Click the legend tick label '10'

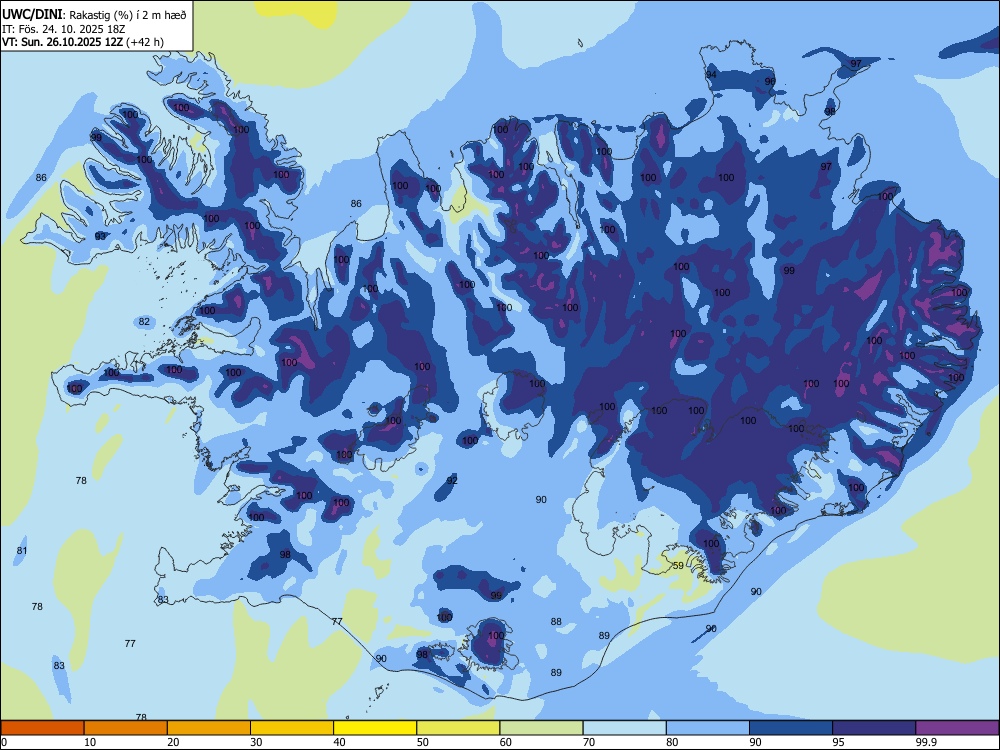click(x=90, y=742)
